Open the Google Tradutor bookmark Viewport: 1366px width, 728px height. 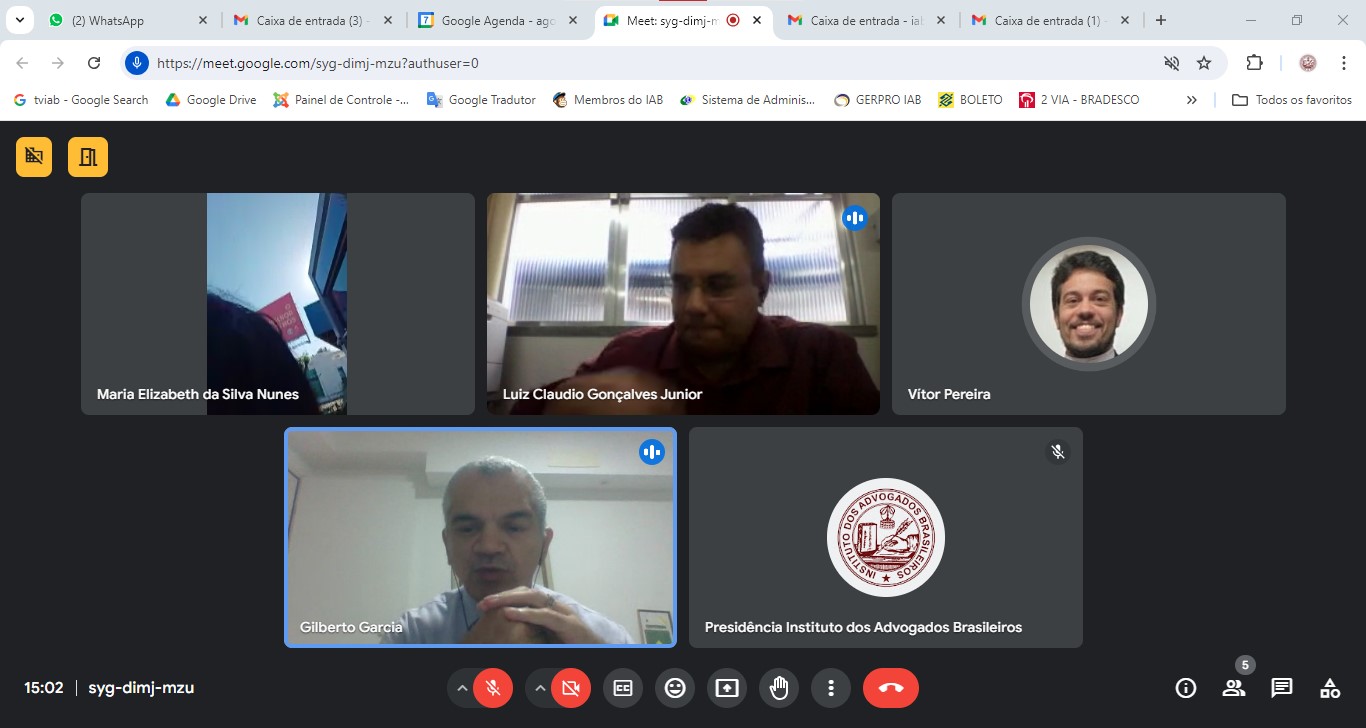(481, 100)
